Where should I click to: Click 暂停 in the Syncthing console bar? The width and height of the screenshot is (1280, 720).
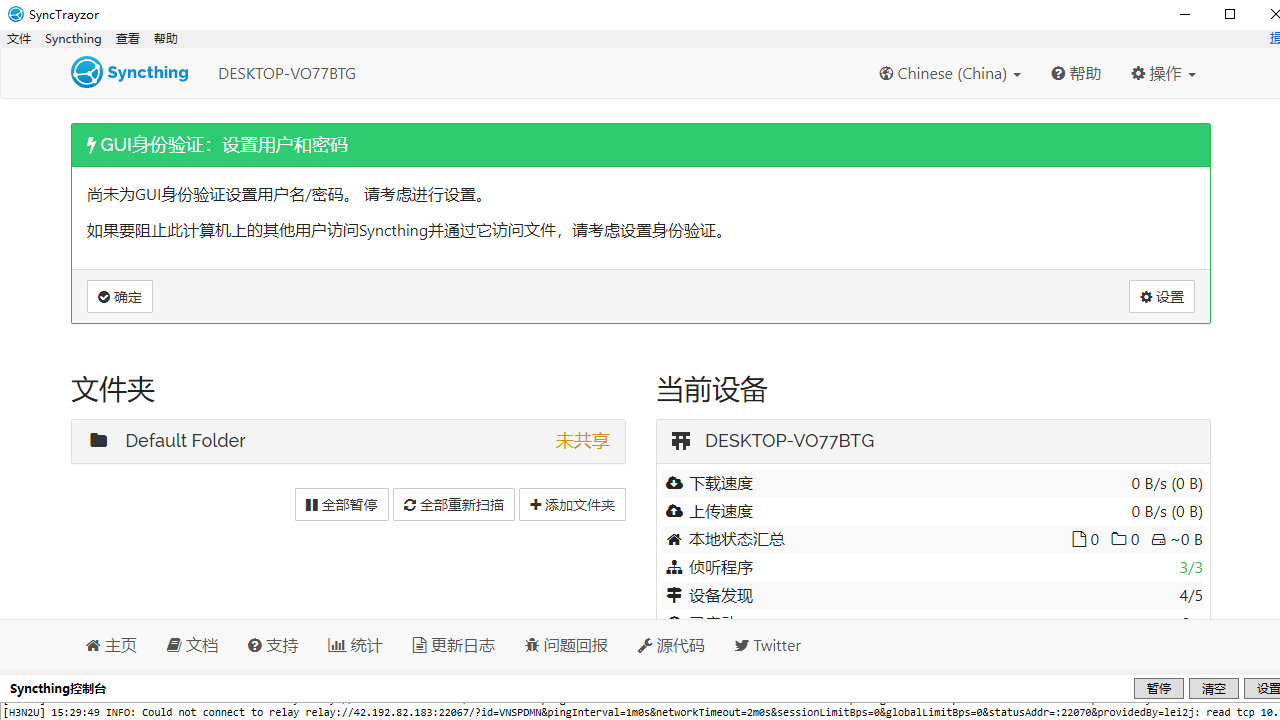[1159, 689]
